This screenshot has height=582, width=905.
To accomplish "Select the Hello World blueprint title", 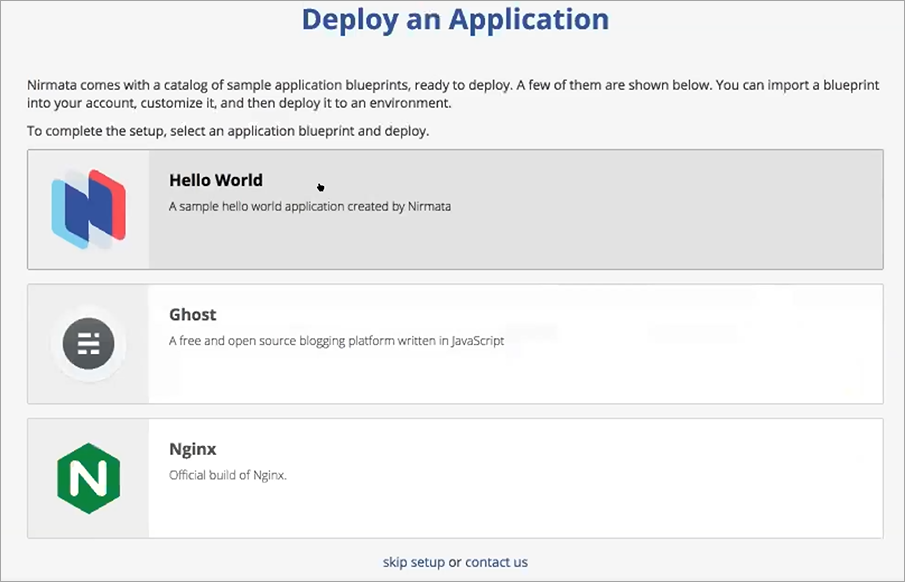I will tap(216, 180).
